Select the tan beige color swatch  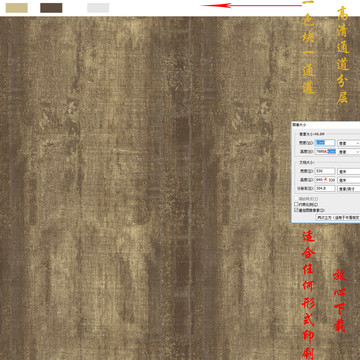[x=17, y=8]
